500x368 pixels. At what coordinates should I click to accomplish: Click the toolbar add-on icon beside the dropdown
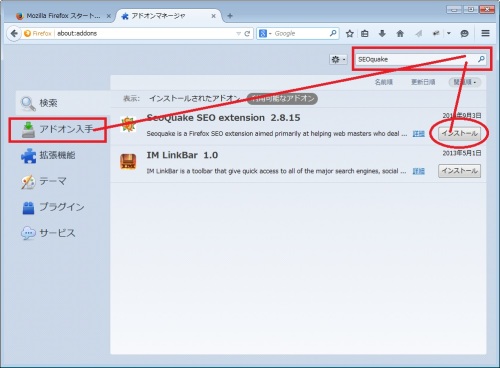pos(436,33)
